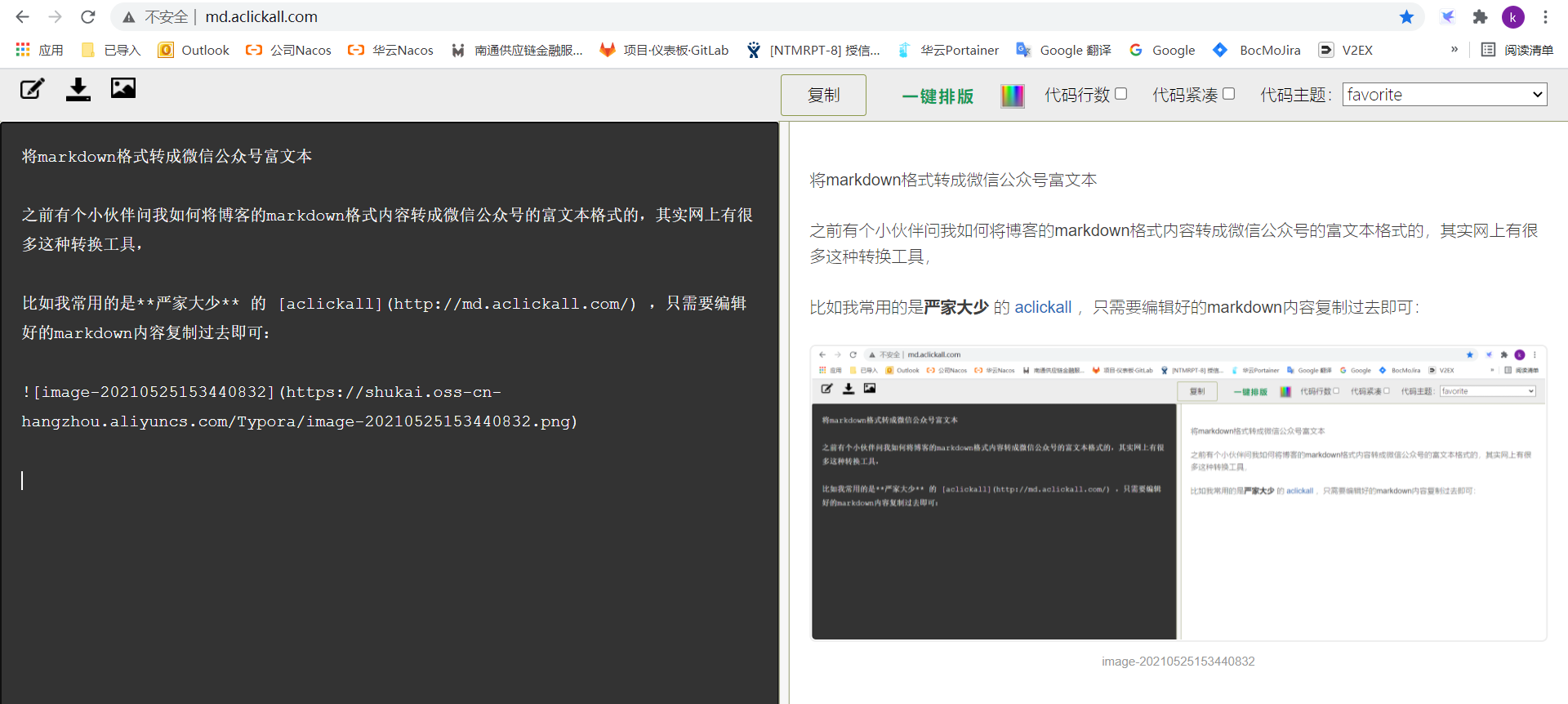This screenshot has width=1568, height=704.
Task: Click the bird extension icon
Action: pyautogui.click(x=1447, y=16)
